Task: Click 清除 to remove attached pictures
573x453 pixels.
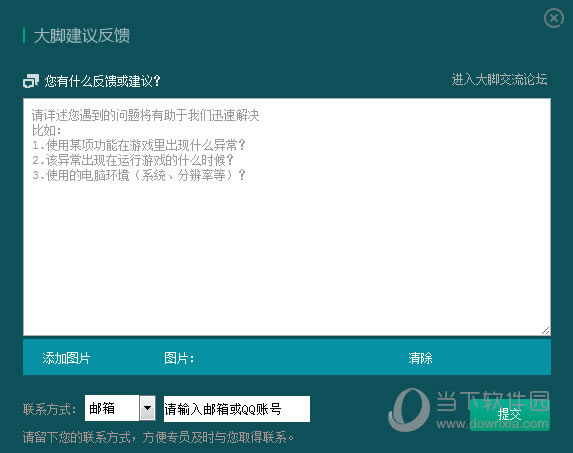Action: pyautogui.click(x=420, y=358)
